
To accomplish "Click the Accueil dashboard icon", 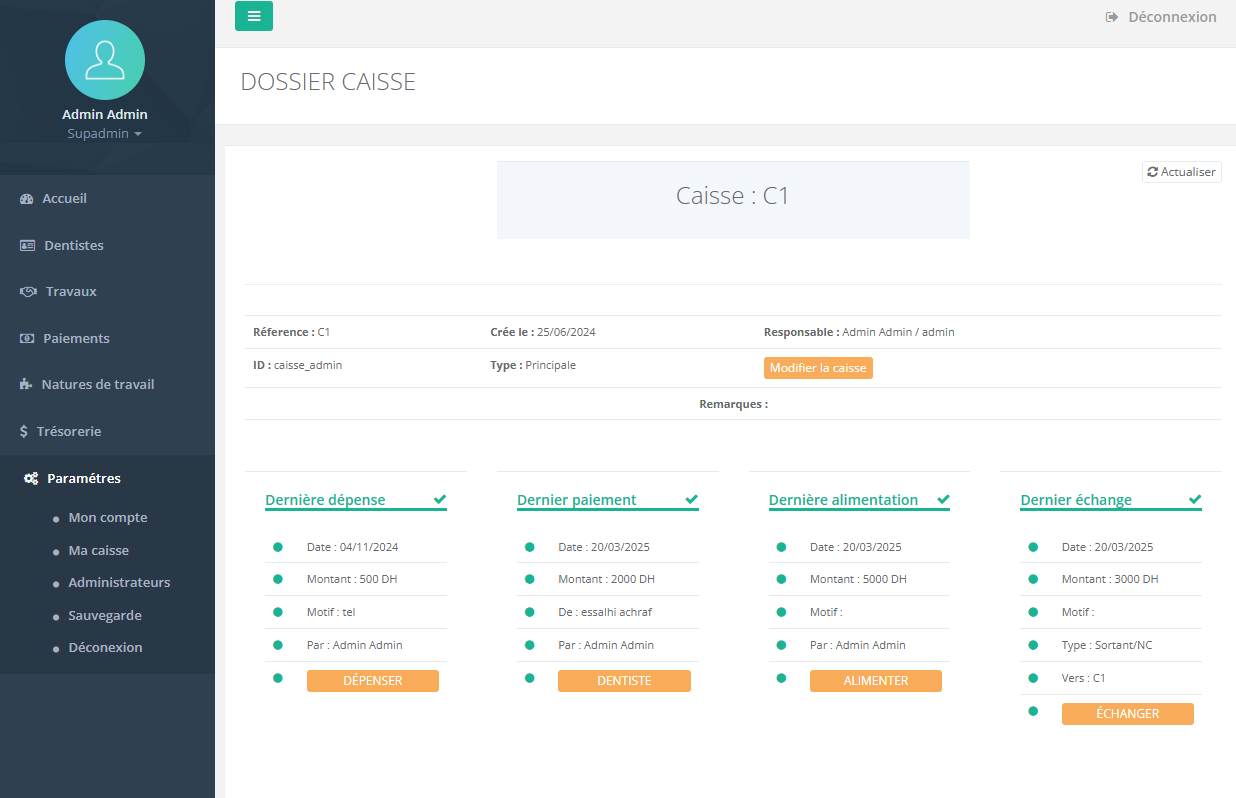I will coord(27,199).
